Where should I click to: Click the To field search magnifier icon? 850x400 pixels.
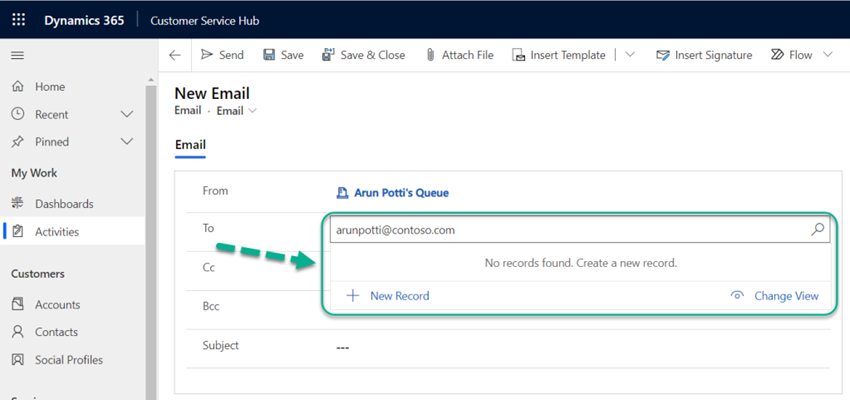817,229
